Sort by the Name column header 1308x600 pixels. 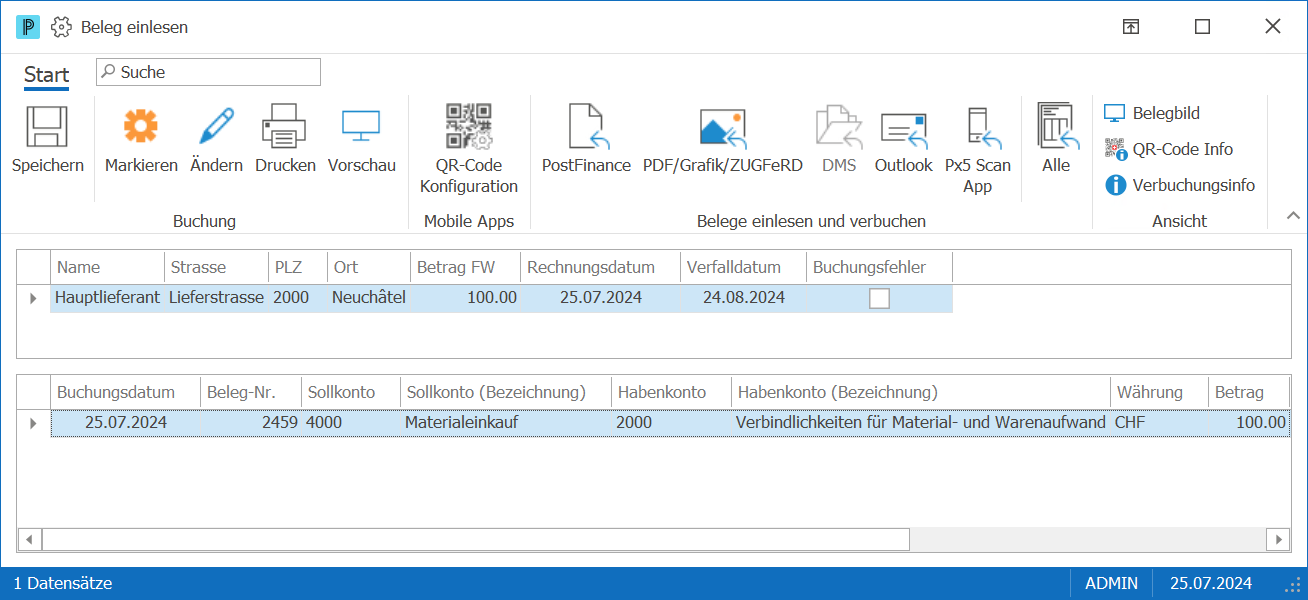(107, 267)
